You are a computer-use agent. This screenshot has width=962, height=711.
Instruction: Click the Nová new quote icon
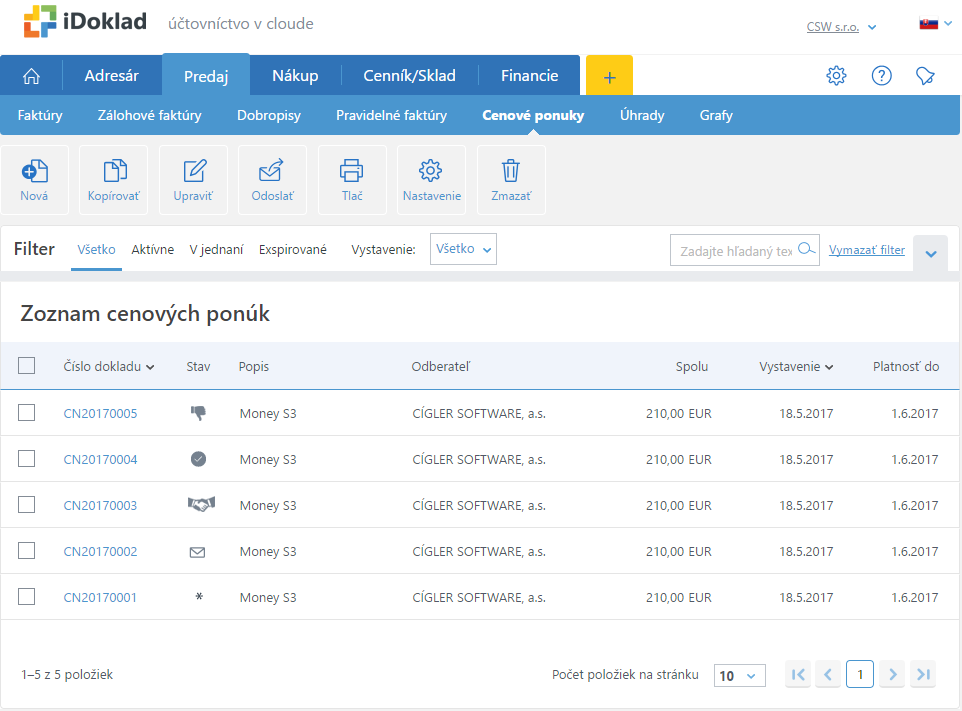pyautogui.click(x=34, y=171)
